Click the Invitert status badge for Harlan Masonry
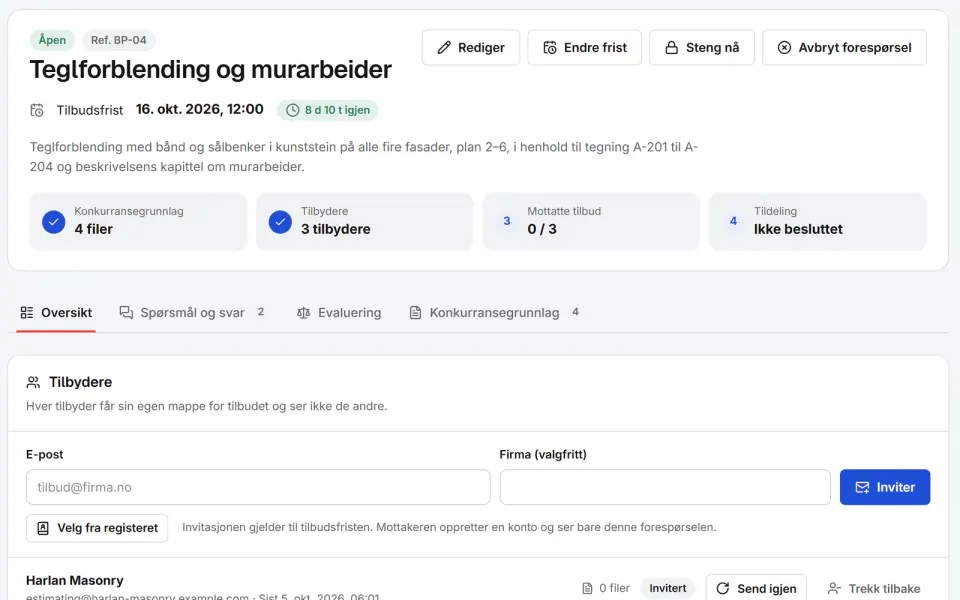 [667, 588]
